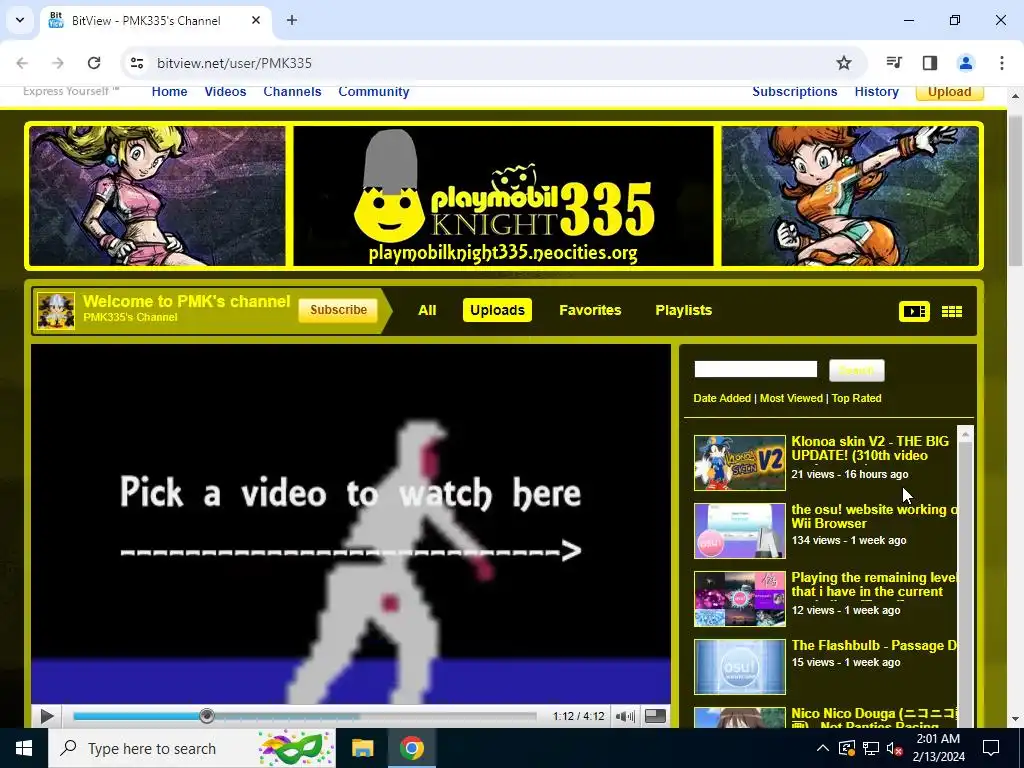Open the taskbar security tray icon

pos(847,748)
